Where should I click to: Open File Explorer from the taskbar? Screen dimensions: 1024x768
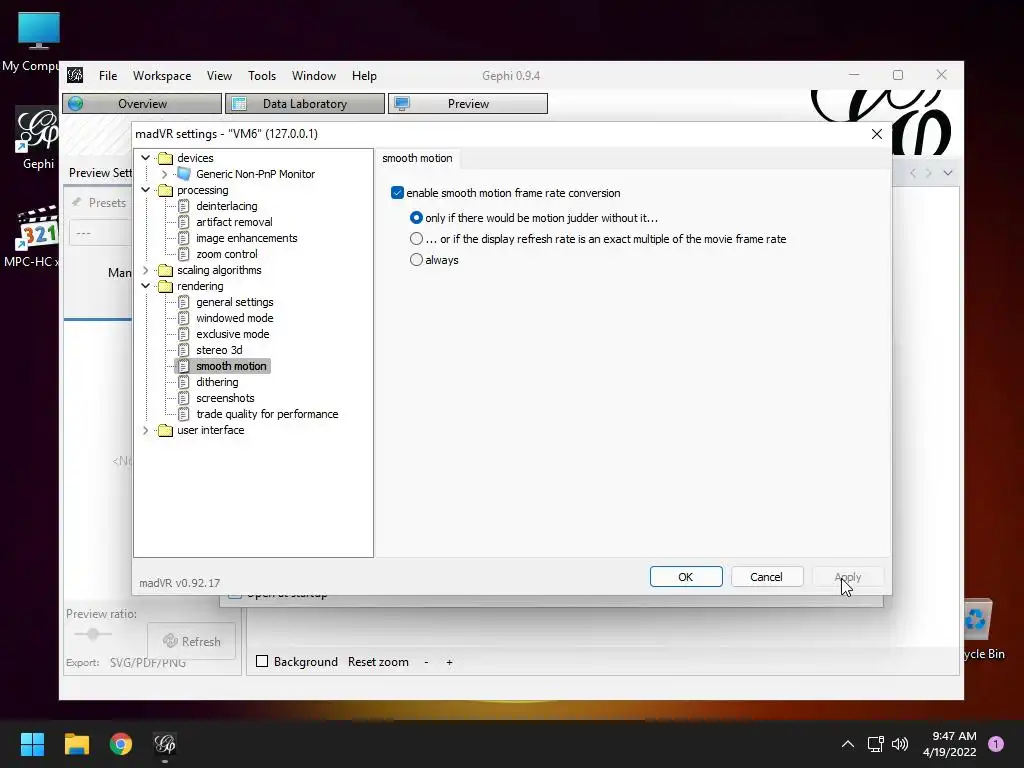point(76,744)
